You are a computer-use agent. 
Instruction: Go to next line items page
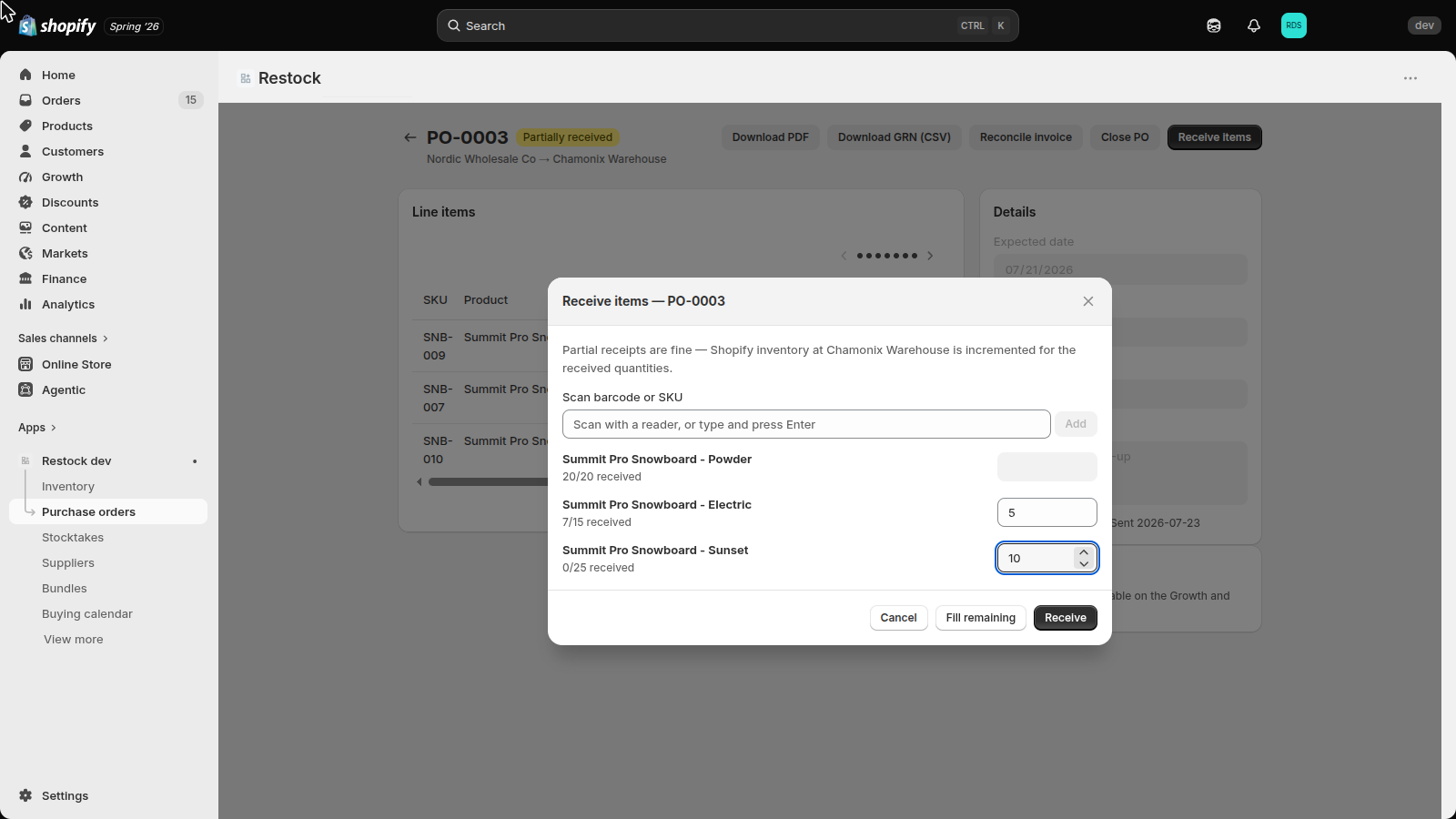click(x=930, y=256)
